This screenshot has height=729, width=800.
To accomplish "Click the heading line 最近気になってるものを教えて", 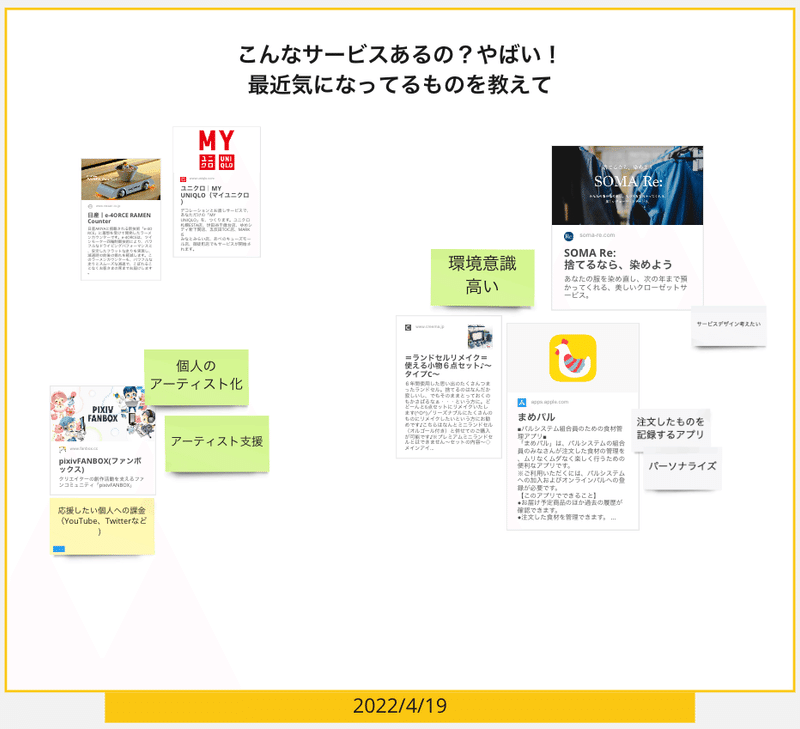I will click(x=400, y=85).
